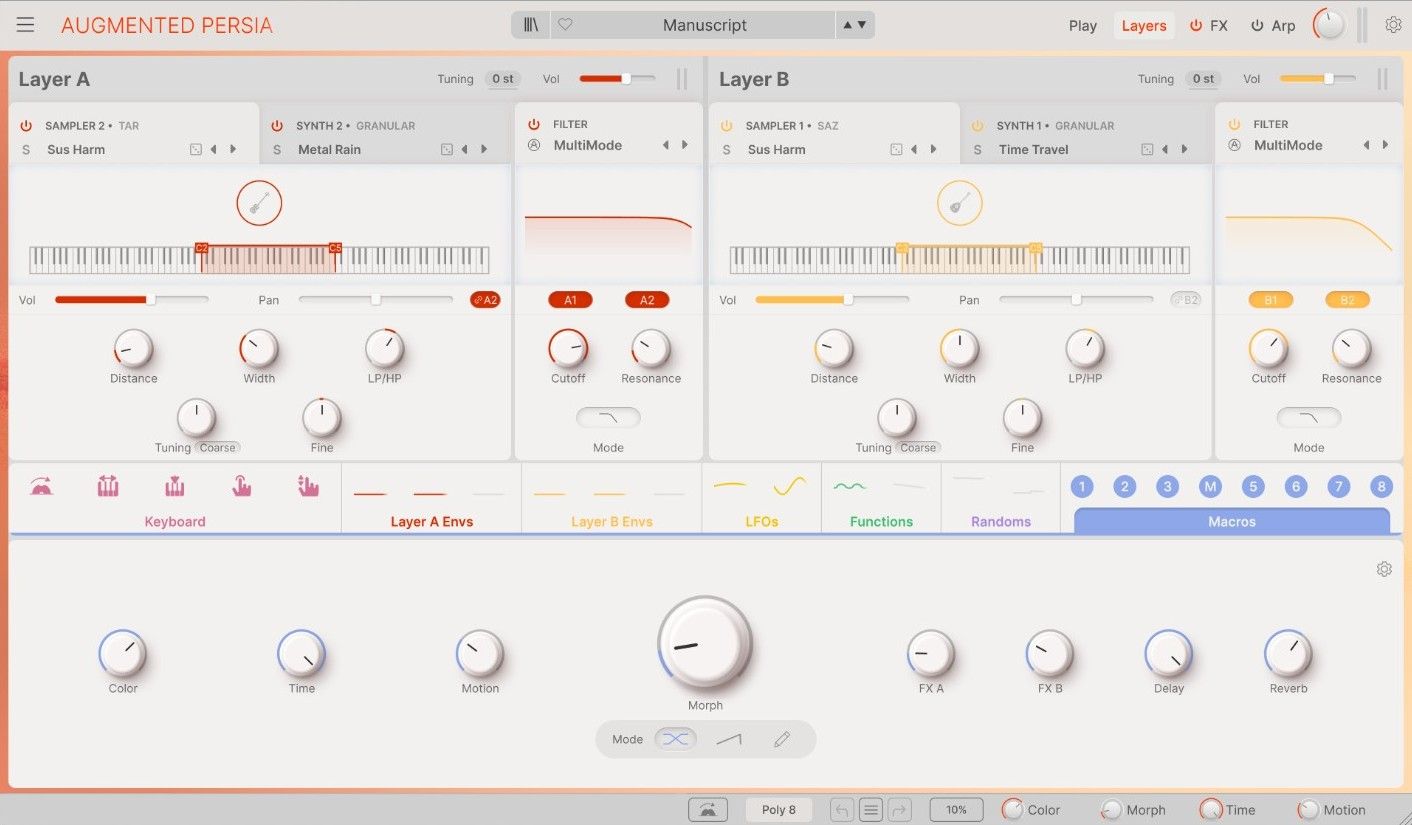The width and height of the screenshot is (1412, 825).
Task: Enable the Arp power toggle
Action: [1257, 25]
